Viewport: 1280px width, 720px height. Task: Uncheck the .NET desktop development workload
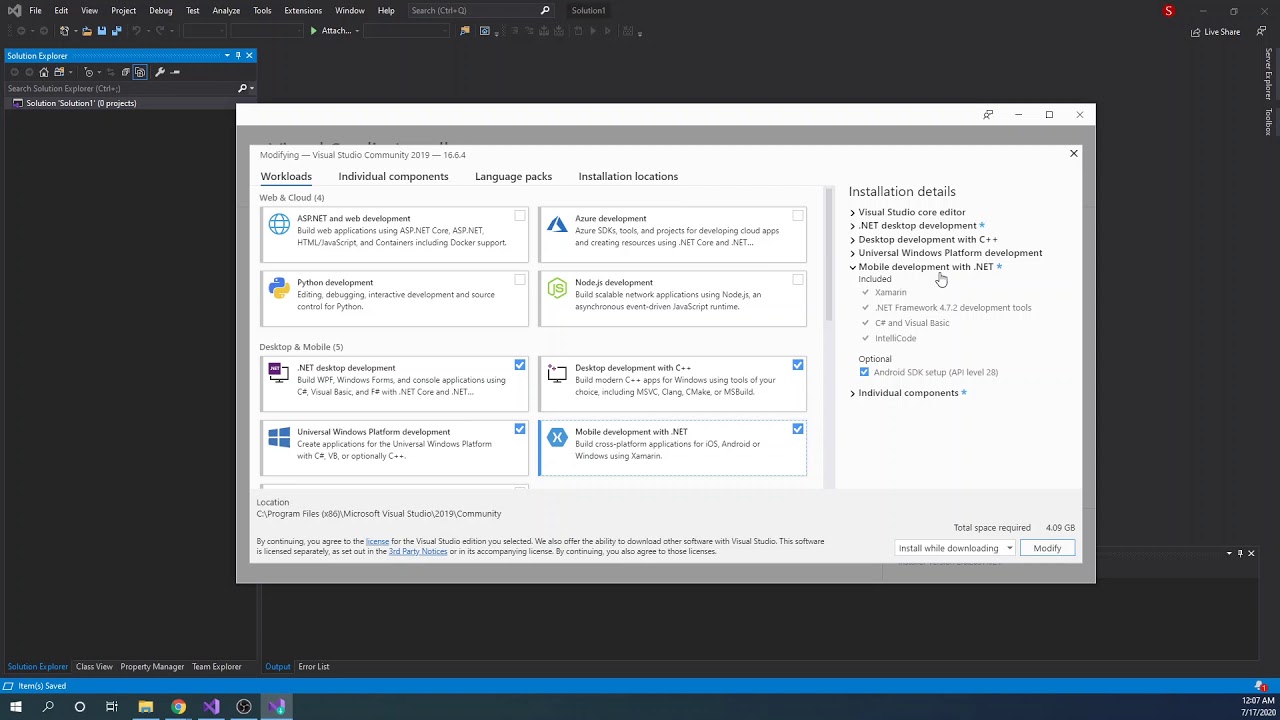(520, 365)
